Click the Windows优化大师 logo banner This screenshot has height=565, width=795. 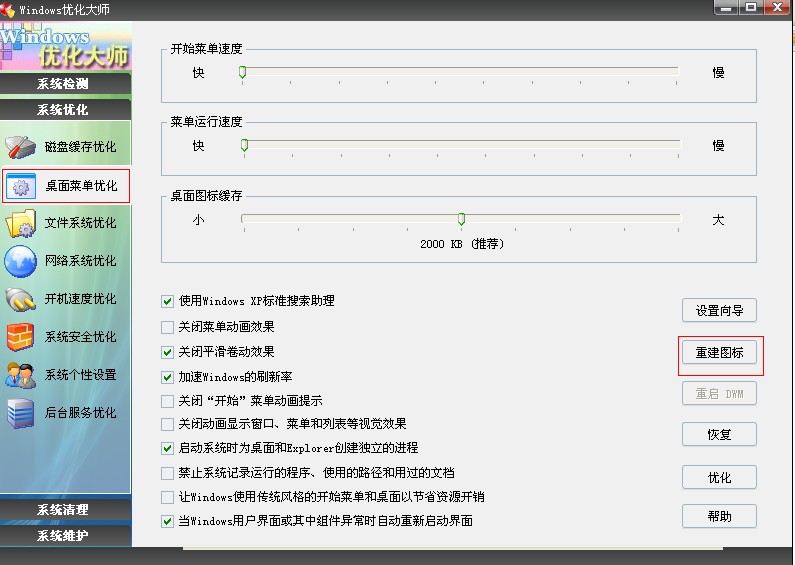point(65,46)
